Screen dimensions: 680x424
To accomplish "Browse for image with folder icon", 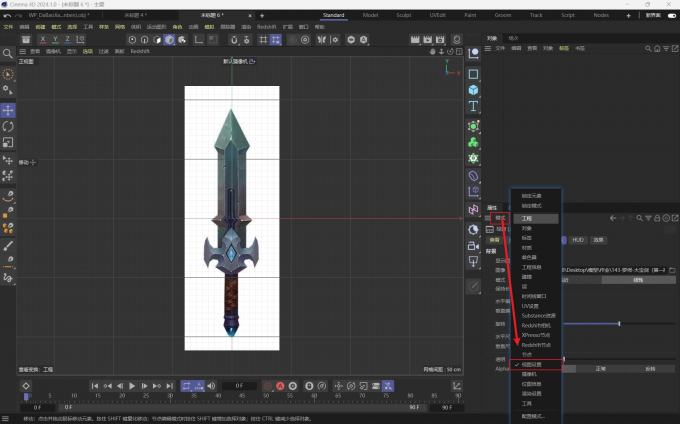I will click(672, 270).
